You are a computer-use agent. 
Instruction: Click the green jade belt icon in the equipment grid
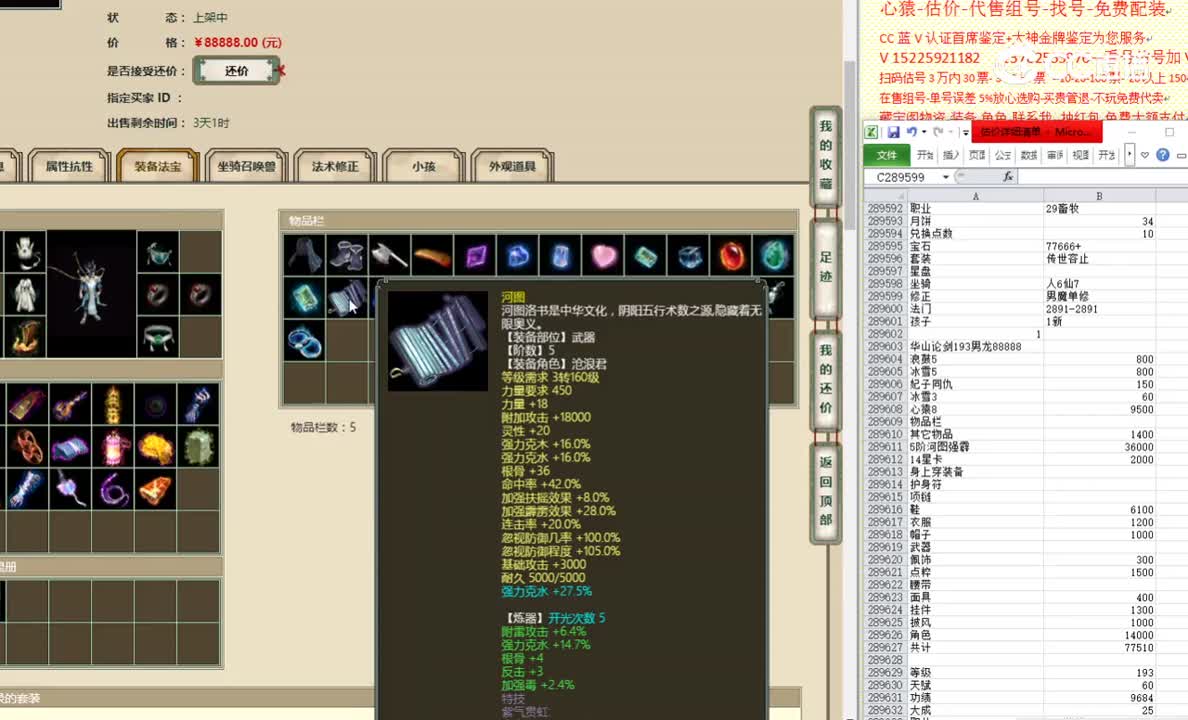158,338
